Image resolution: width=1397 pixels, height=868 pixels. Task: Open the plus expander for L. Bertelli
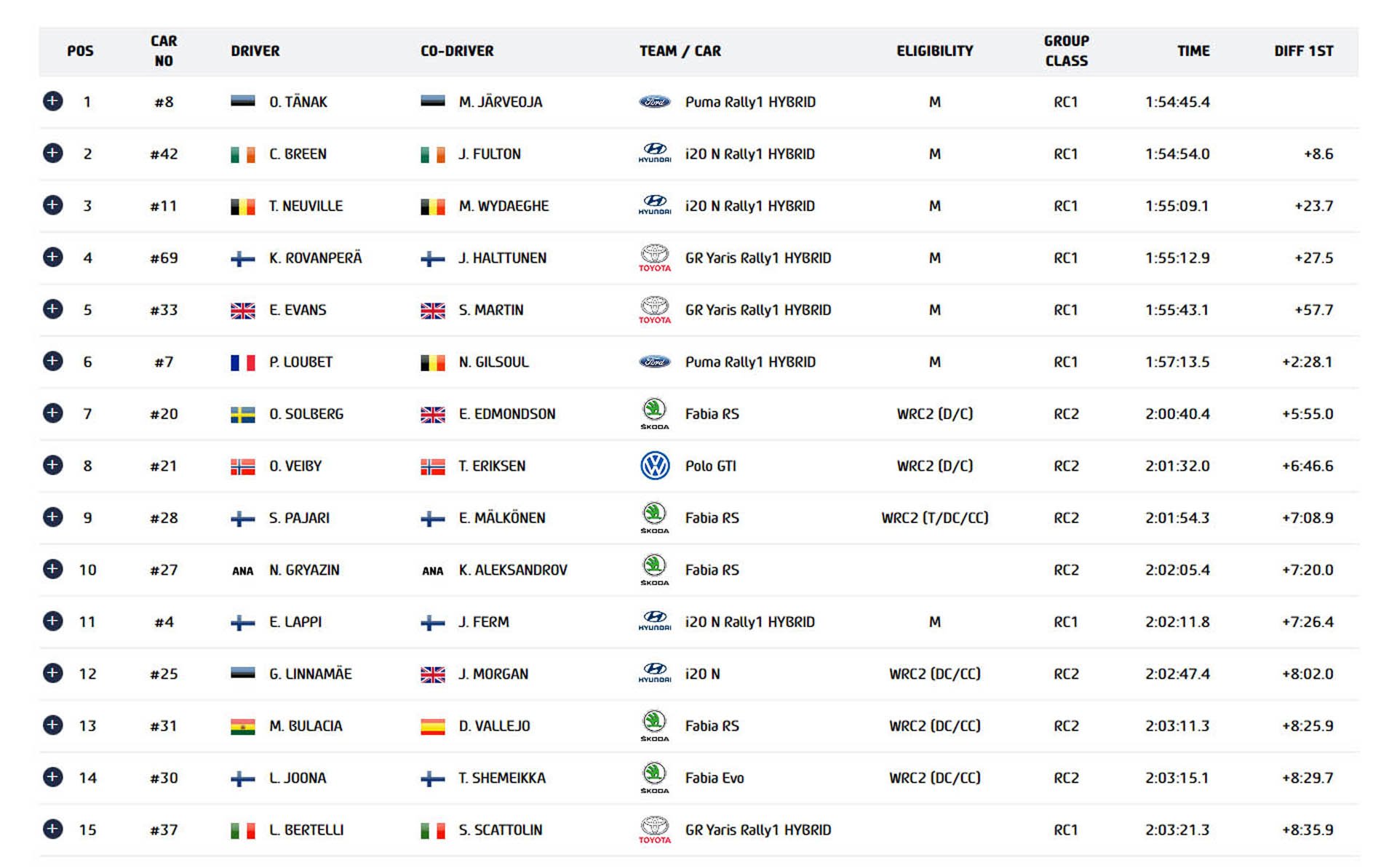point(52,829)
